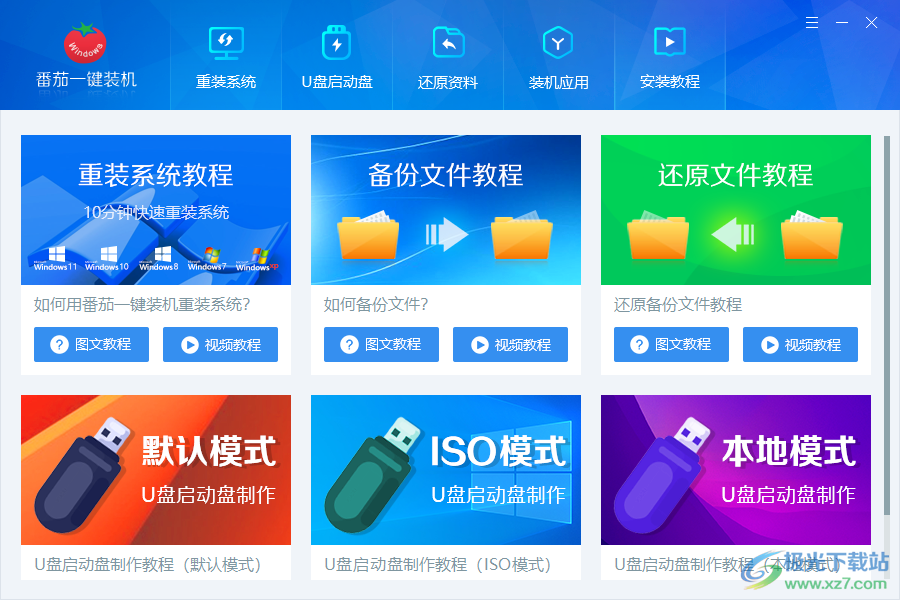Image resolution: width=900 pixels, height=600 pixels.
Task: Select the U盘启动盘 USB boot disk icon
Action: [337, 43]
